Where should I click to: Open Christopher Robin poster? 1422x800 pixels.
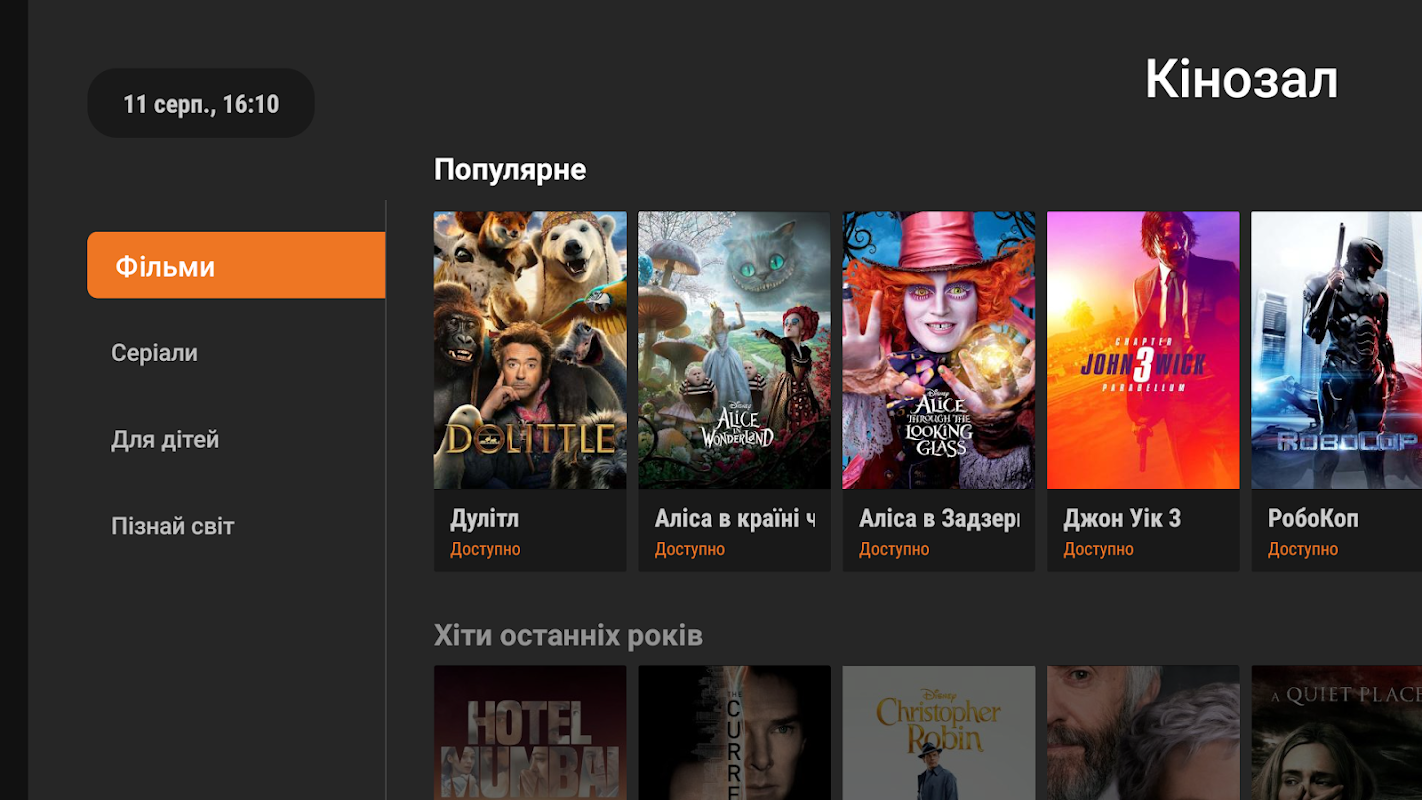tap(939, 733)
